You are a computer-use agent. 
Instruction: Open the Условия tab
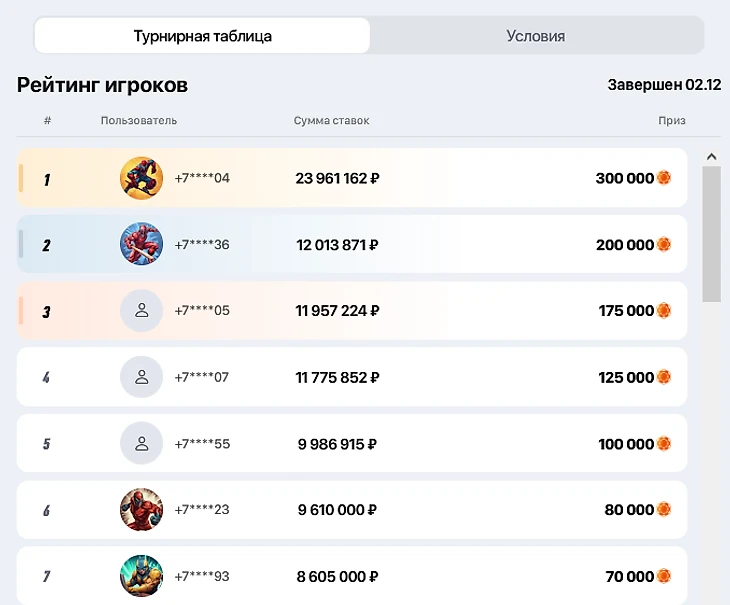click(x=536, y=36)
